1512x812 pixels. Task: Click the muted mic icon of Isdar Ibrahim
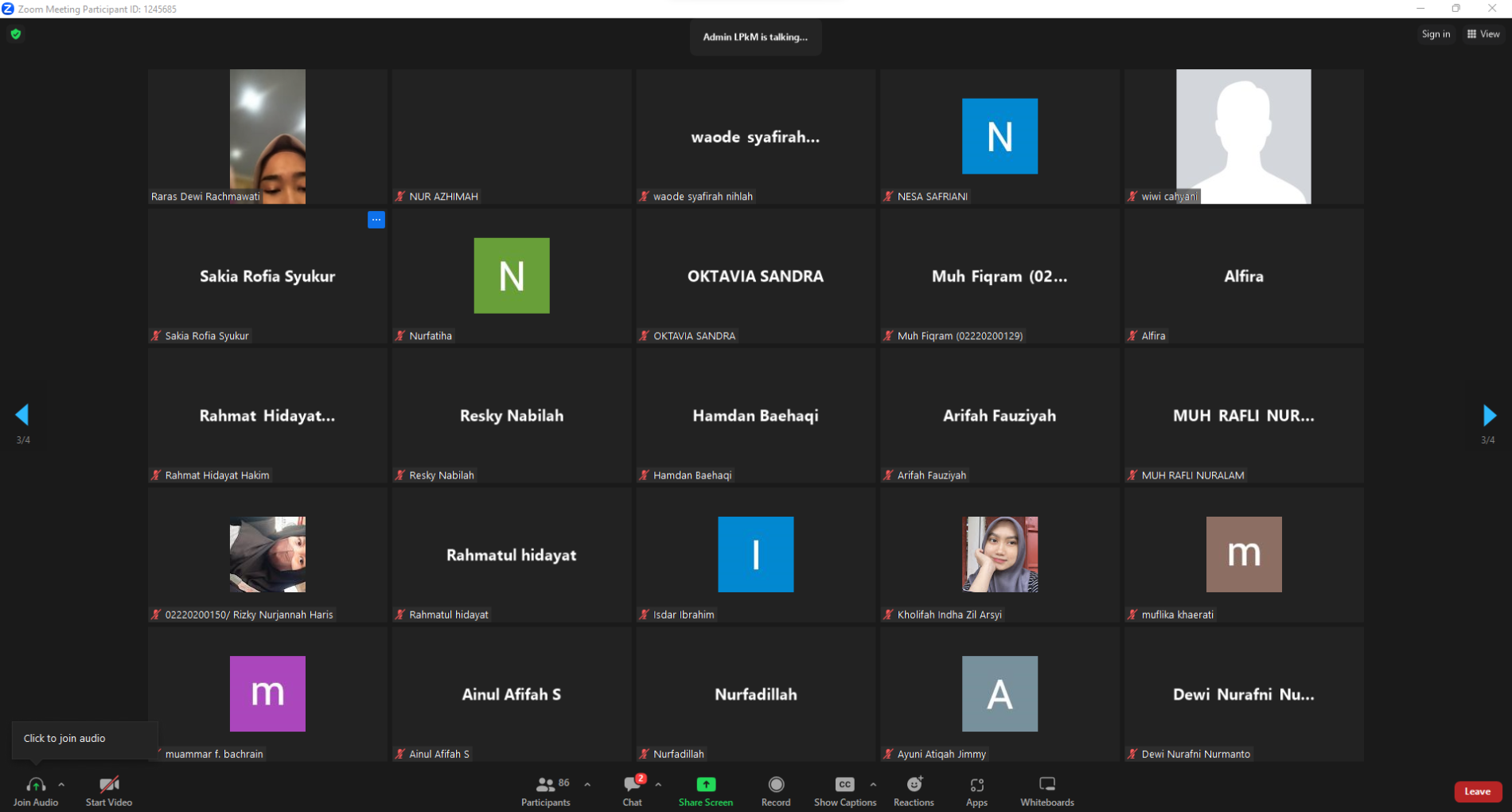click(645, 615)
